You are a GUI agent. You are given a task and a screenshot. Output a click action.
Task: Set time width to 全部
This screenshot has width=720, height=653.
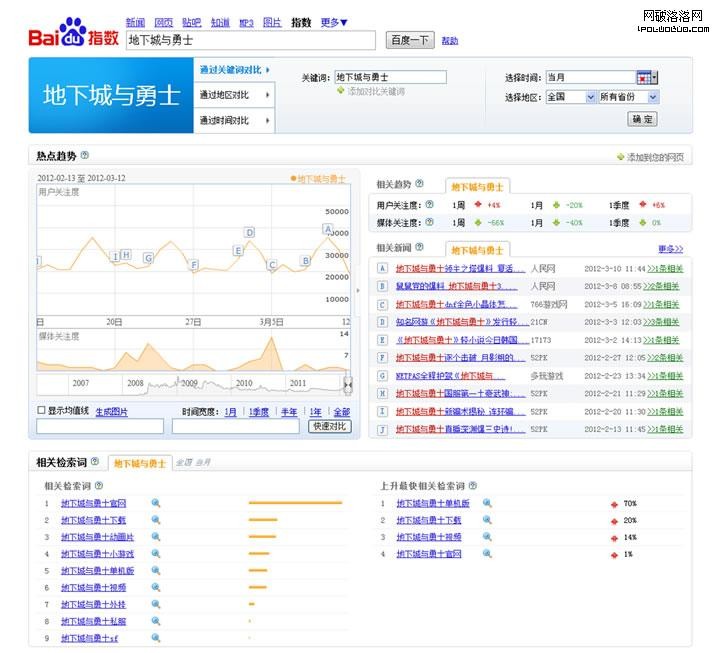tap(342, 412)
